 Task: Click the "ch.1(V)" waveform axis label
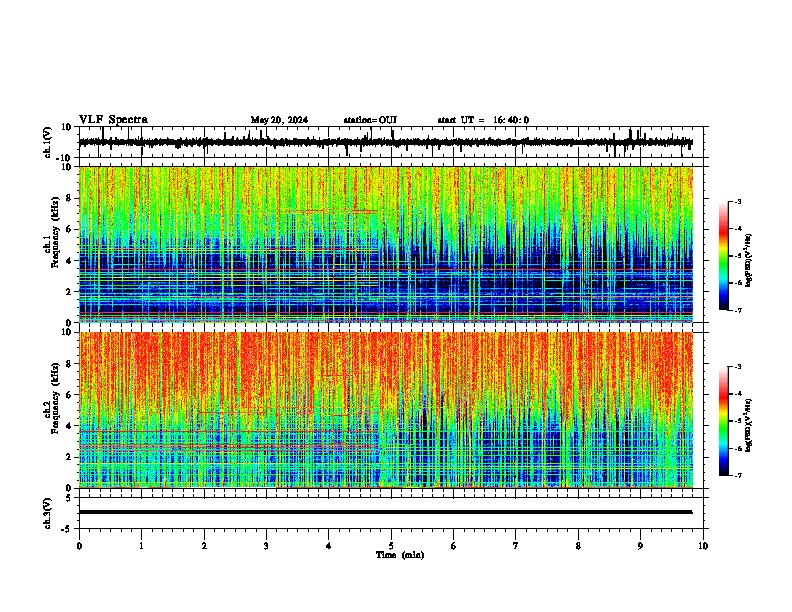tap(48, 142)
